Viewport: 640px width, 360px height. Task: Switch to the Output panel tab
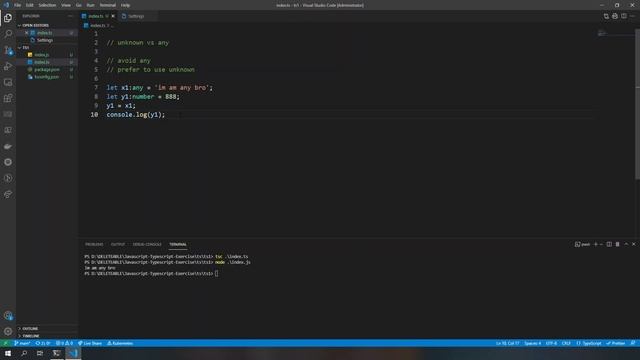118,244
